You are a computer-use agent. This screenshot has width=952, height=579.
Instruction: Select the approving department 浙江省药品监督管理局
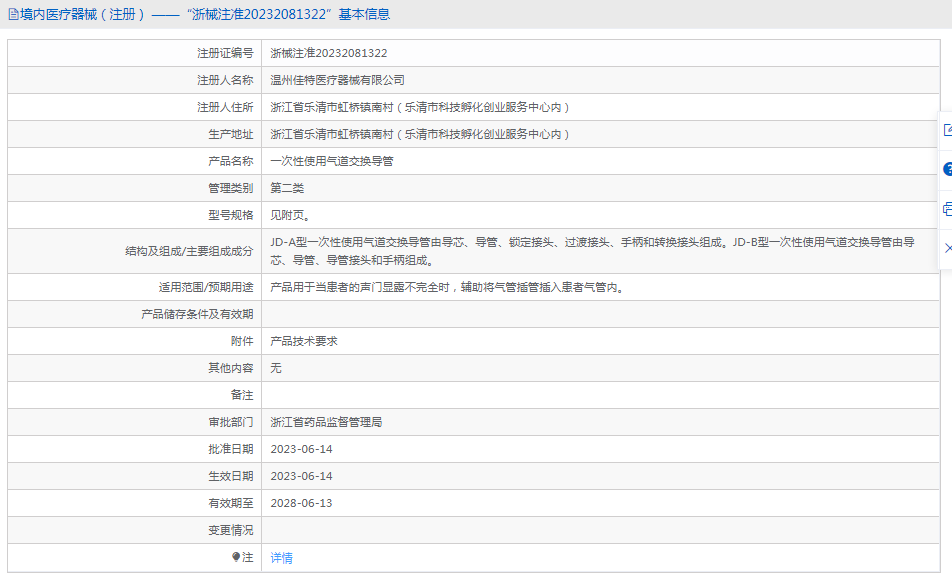[326, 422]
